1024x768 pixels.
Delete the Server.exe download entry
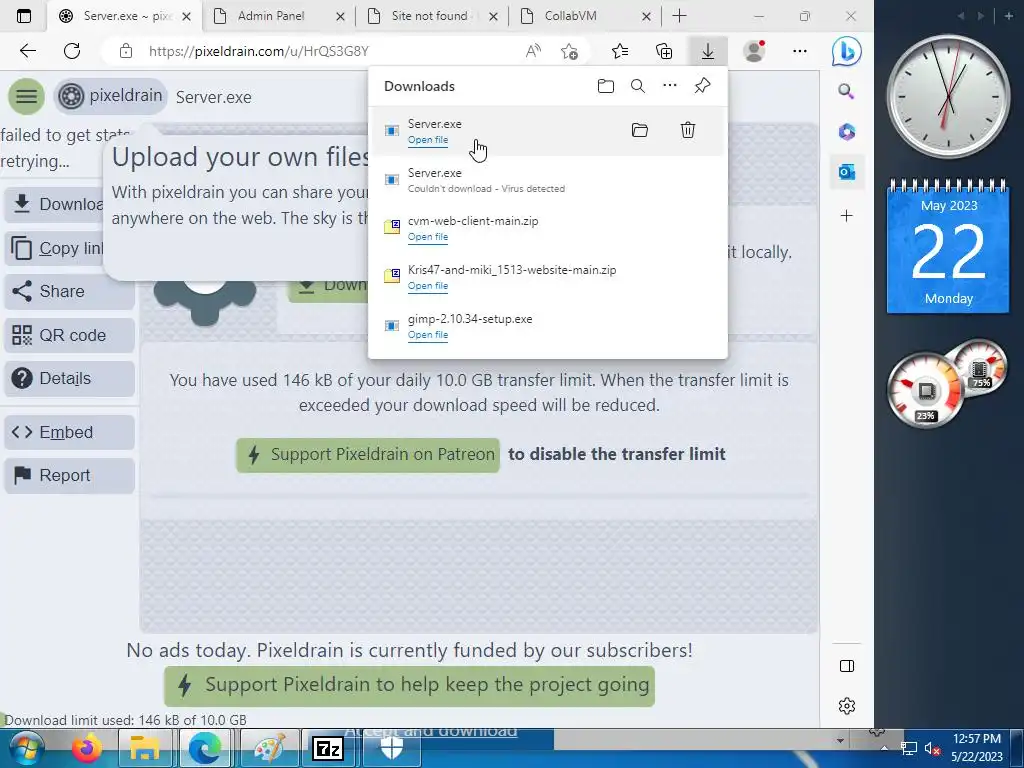688,130
